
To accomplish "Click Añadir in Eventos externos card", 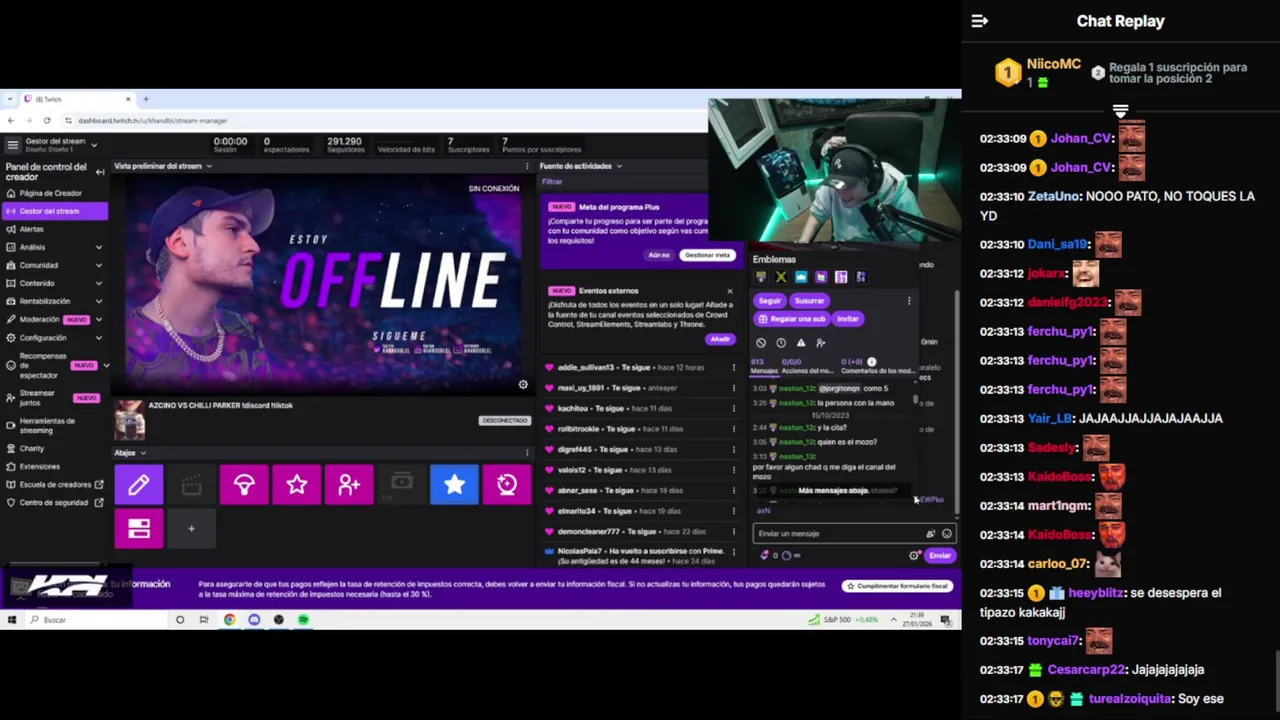I will [x=720, y=339].
